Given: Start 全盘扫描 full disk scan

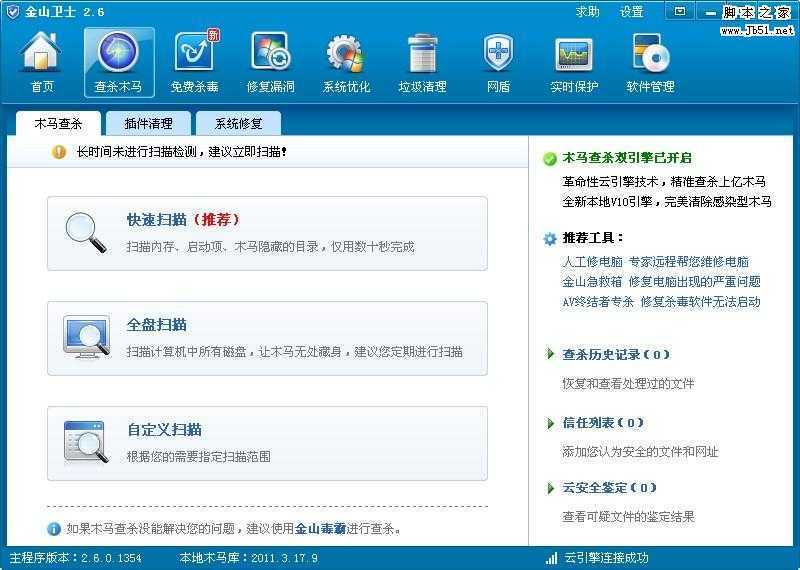Looking at the screenshot, I should 267,338.
